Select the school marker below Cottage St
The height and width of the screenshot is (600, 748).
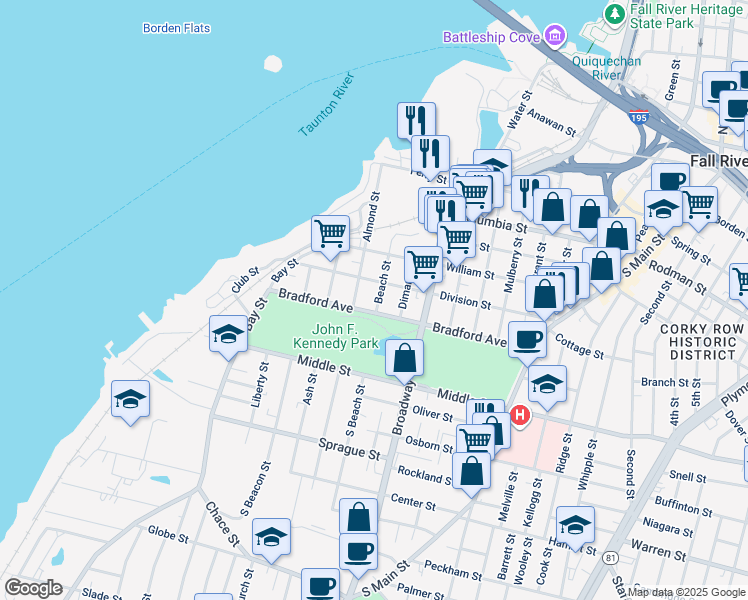pos(547,387)
